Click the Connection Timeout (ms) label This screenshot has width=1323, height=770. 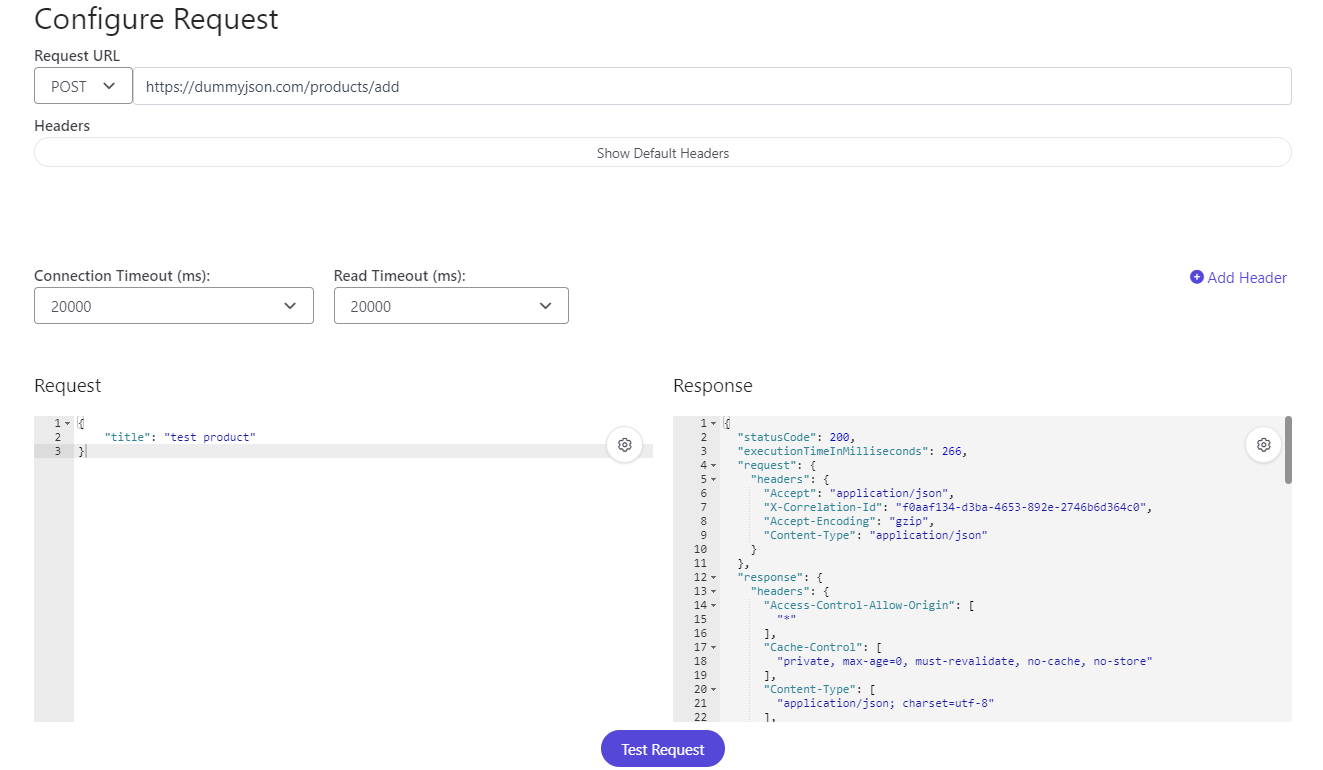(122, 276)
